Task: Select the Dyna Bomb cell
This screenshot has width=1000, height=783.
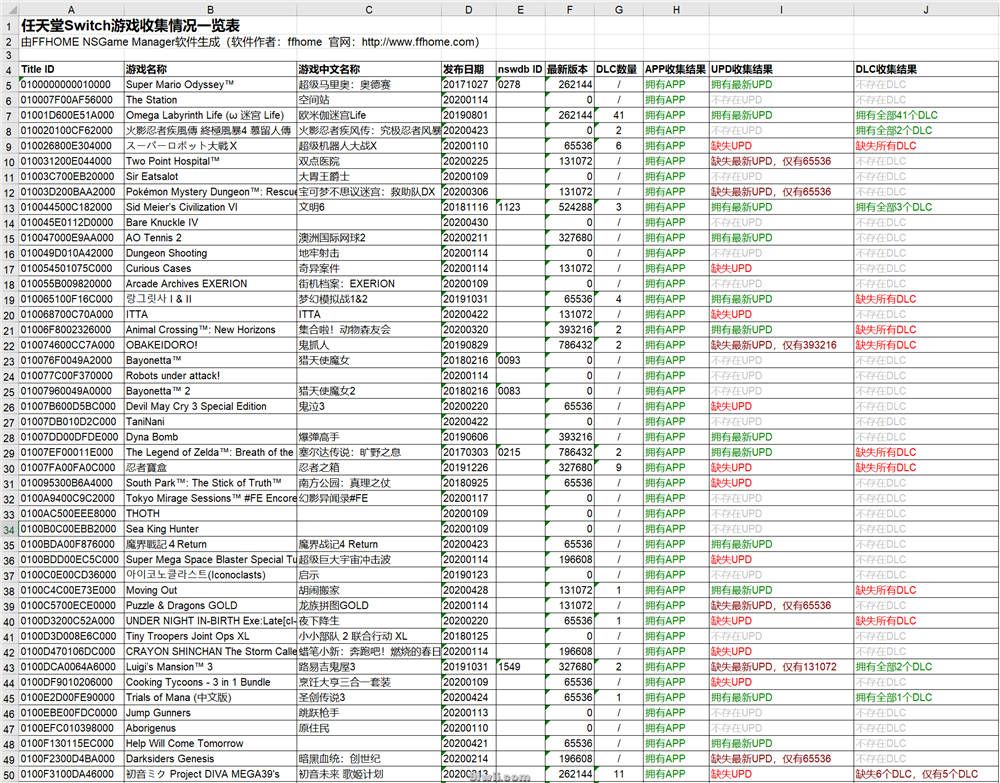Action: [210, 437]
